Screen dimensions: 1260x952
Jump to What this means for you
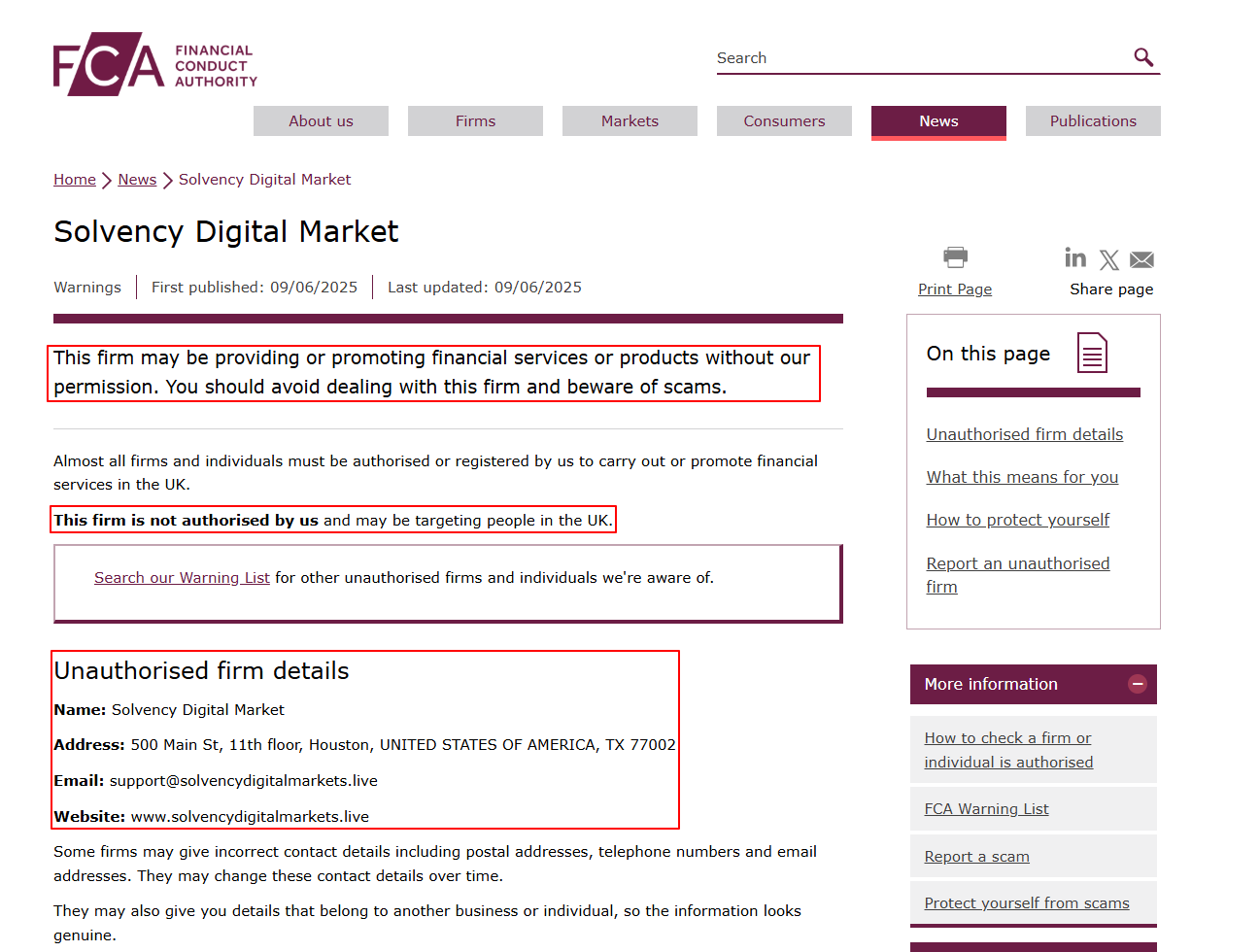pos(1022,477)
